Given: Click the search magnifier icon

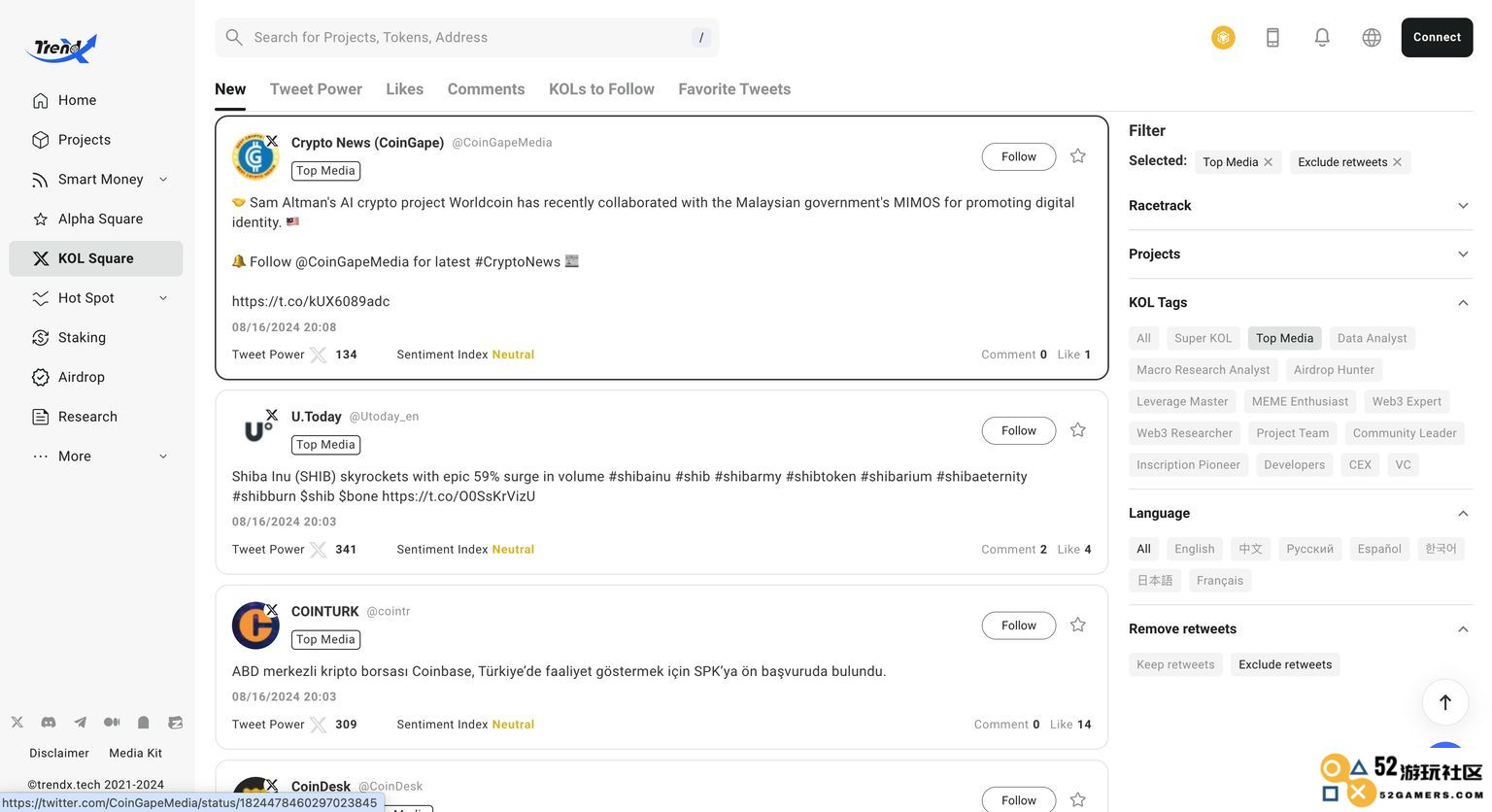Looking at the screenshot, I should (234, 37).
